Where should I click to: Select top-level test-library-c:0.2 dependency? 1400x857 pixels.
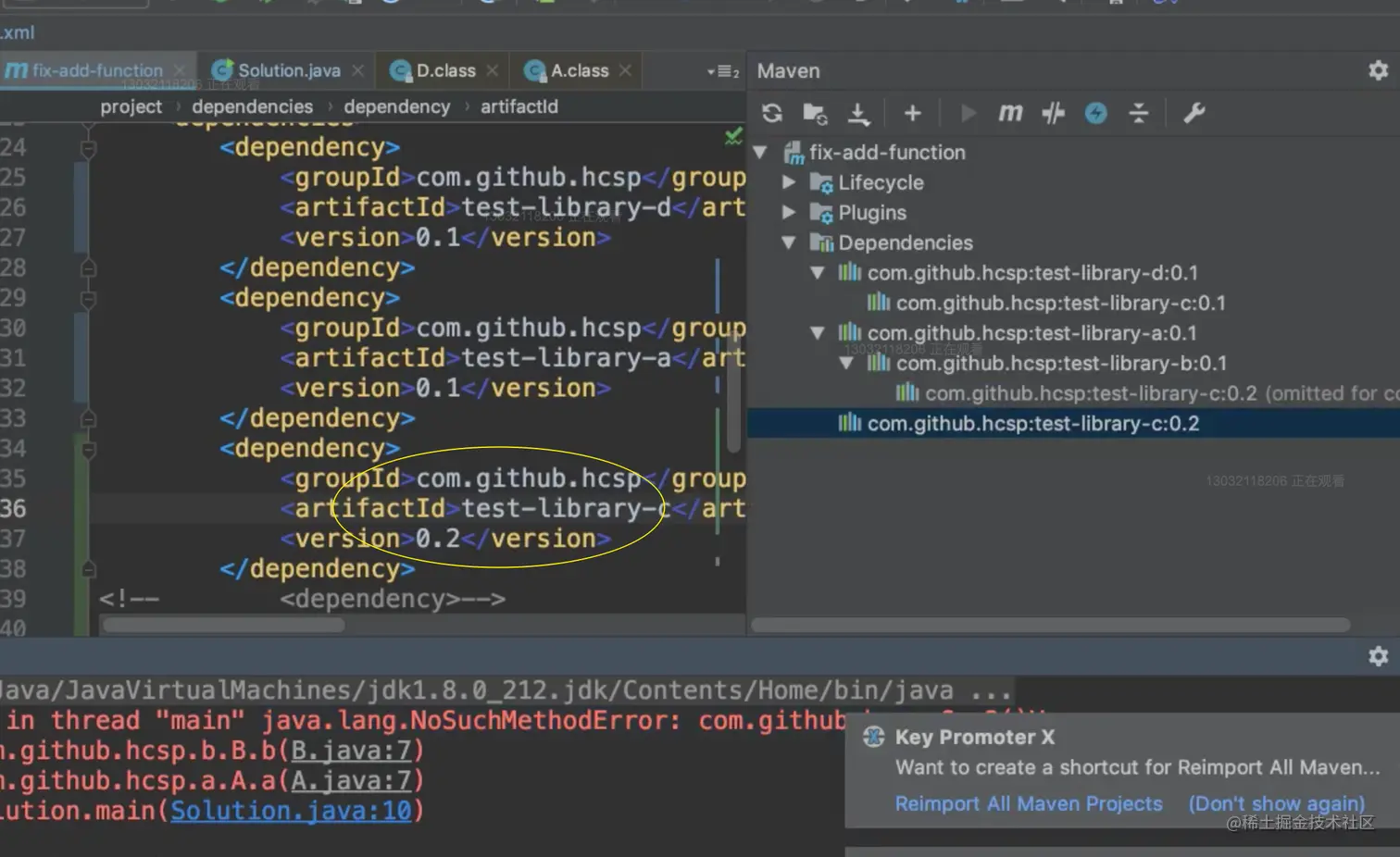pyautogui.click(x=1032, y=423)
